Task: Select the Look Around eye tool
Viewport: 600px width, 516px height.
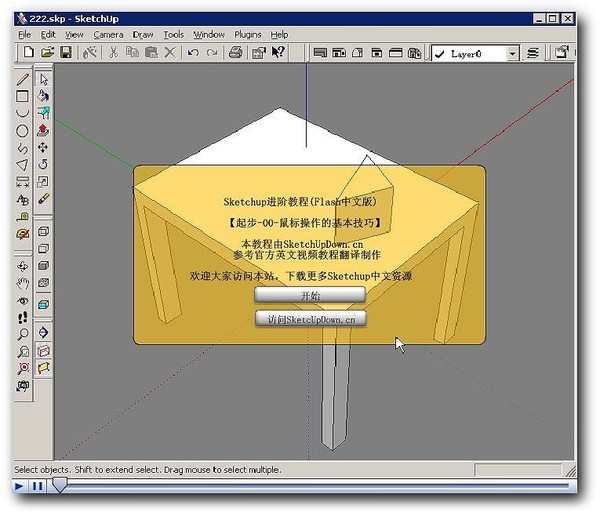Action: point(23,301)
